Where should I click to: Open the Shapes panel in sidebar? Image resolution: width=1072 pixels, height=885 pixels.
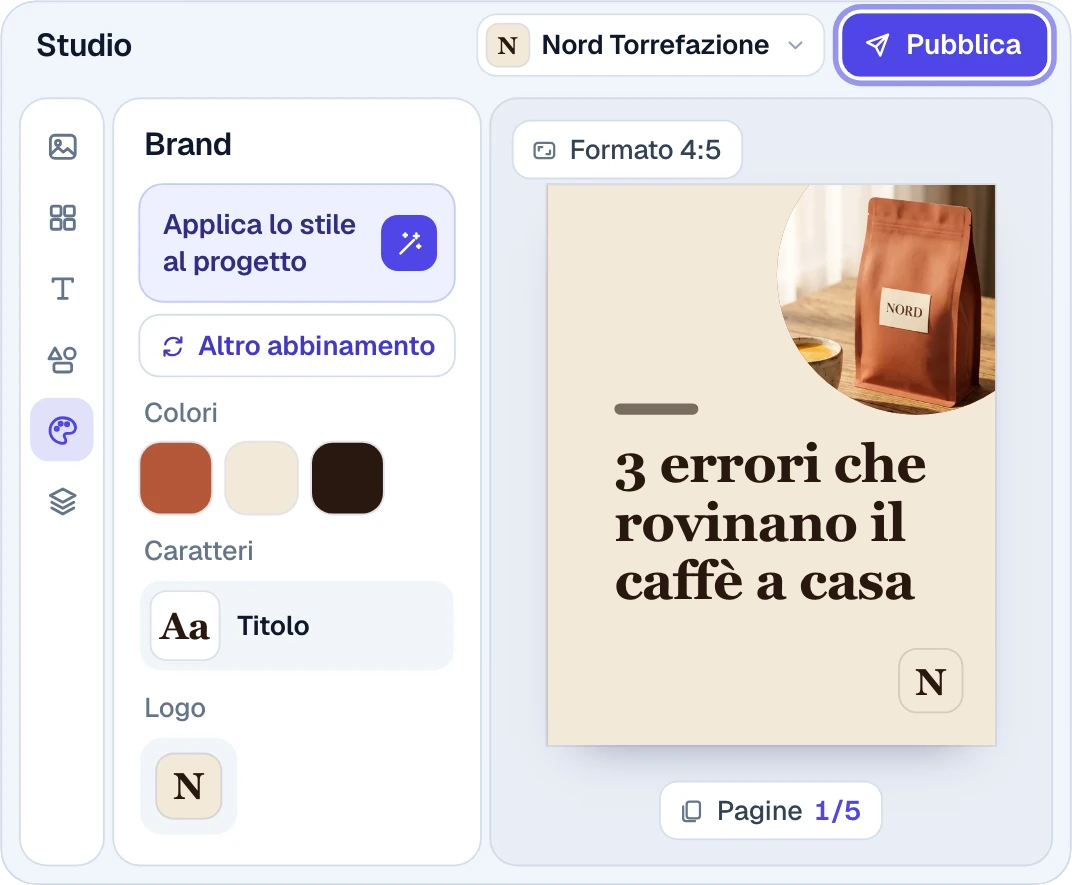click(62, 360)
